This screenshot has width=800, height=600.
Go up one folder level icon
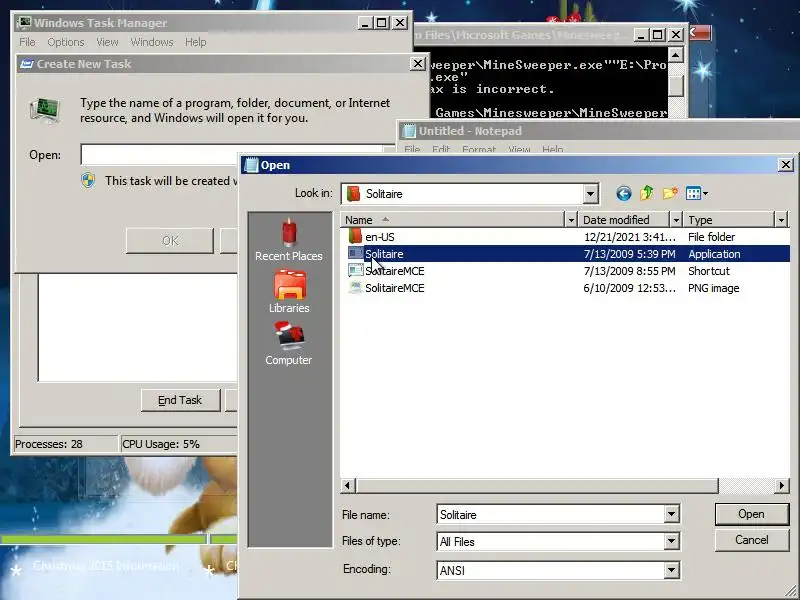(x=647, y=193)
